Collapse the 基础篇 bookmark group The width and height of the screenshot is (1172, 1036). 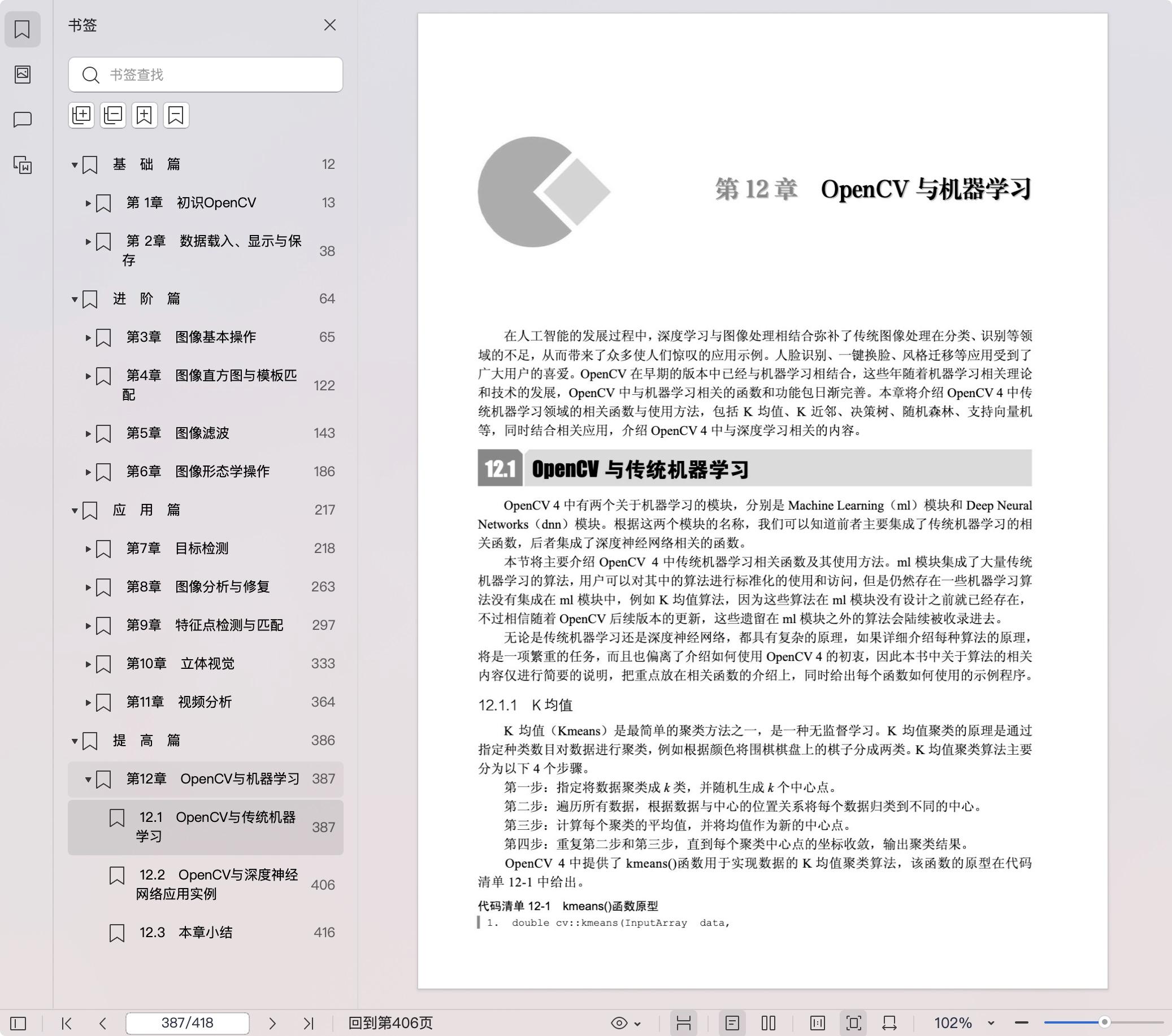[x=75, y=165]
